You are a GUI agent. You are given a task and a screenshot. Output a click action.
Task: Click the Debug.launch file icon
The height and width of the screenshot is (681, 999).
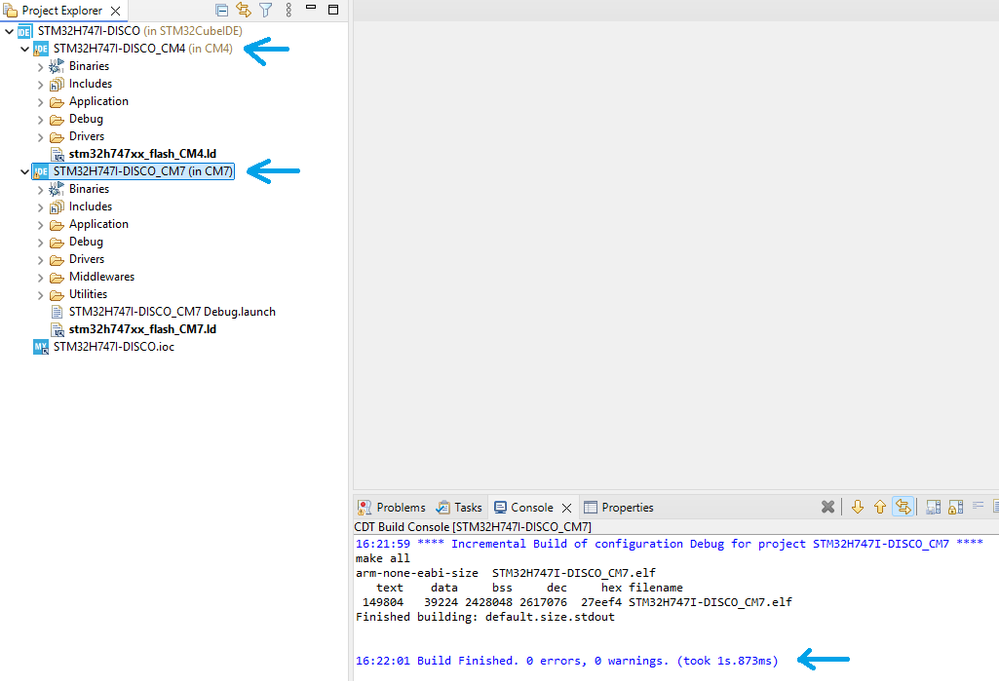point(57,312)
